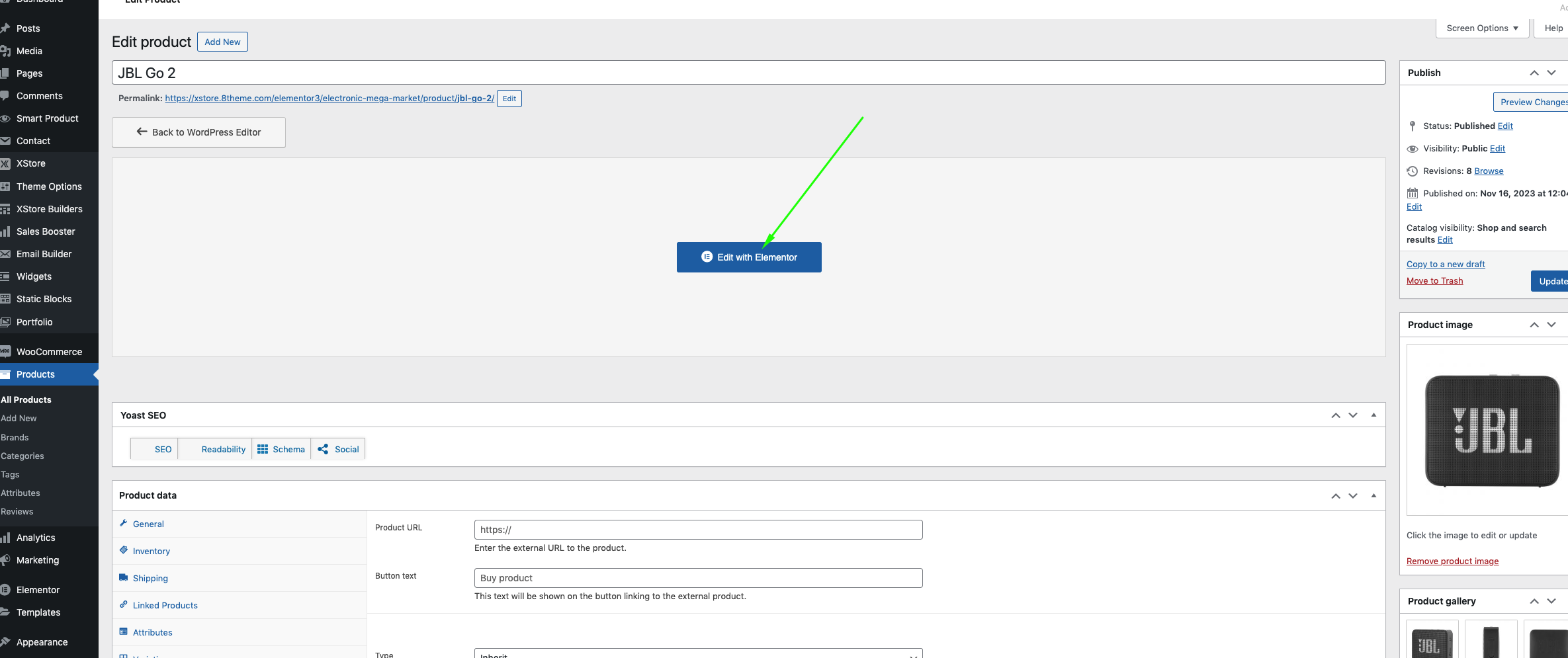The width and height of the screenshot is (1568, 658).
Task: Browse the 8 revisions
Action: click(x=1489, y=171)
